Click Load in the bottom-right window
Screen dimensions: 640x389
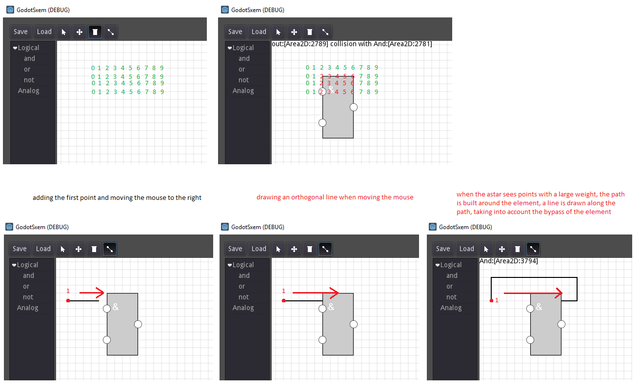tap(467, 249)
